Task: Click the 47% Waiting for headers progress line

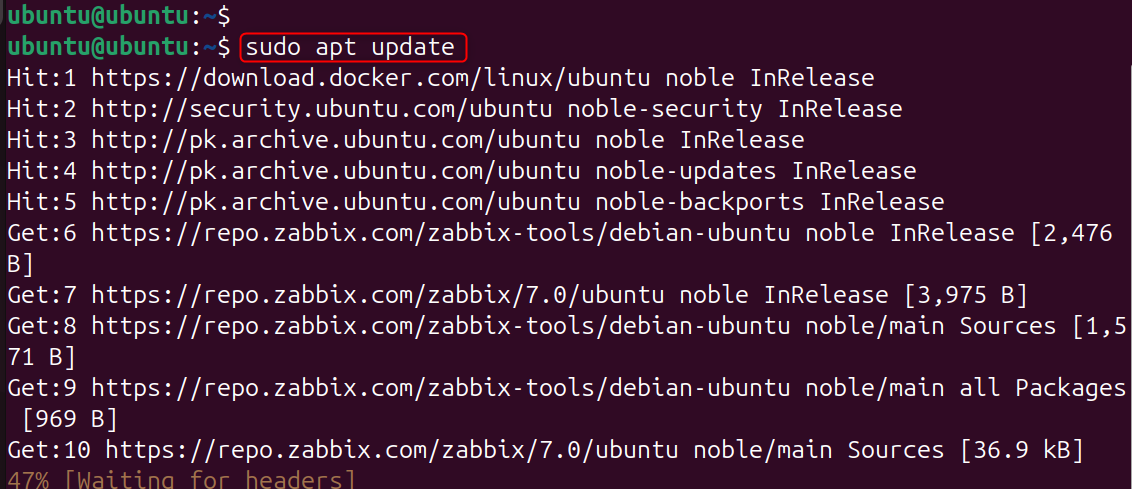Action: pos(180,481)
